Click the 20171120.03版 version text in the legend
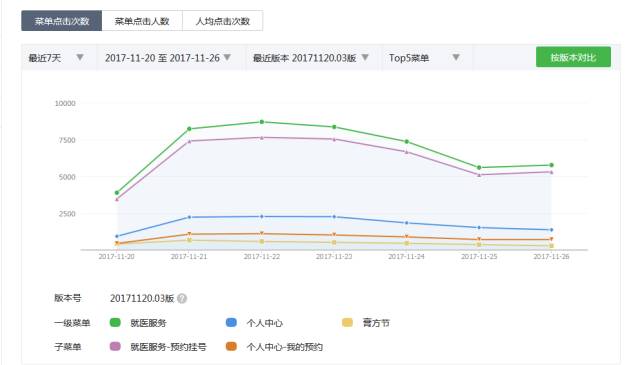The image size is (640, 365). (x=142, y=298)
